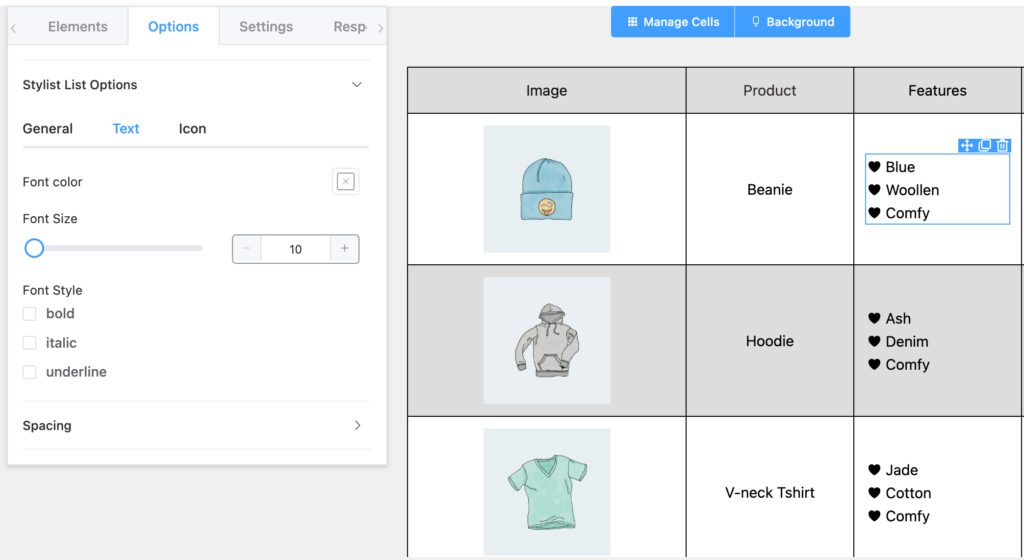The height and width of the screenshot is (560, 1024).
Task: Click the Background button
Action: [792, 22]
